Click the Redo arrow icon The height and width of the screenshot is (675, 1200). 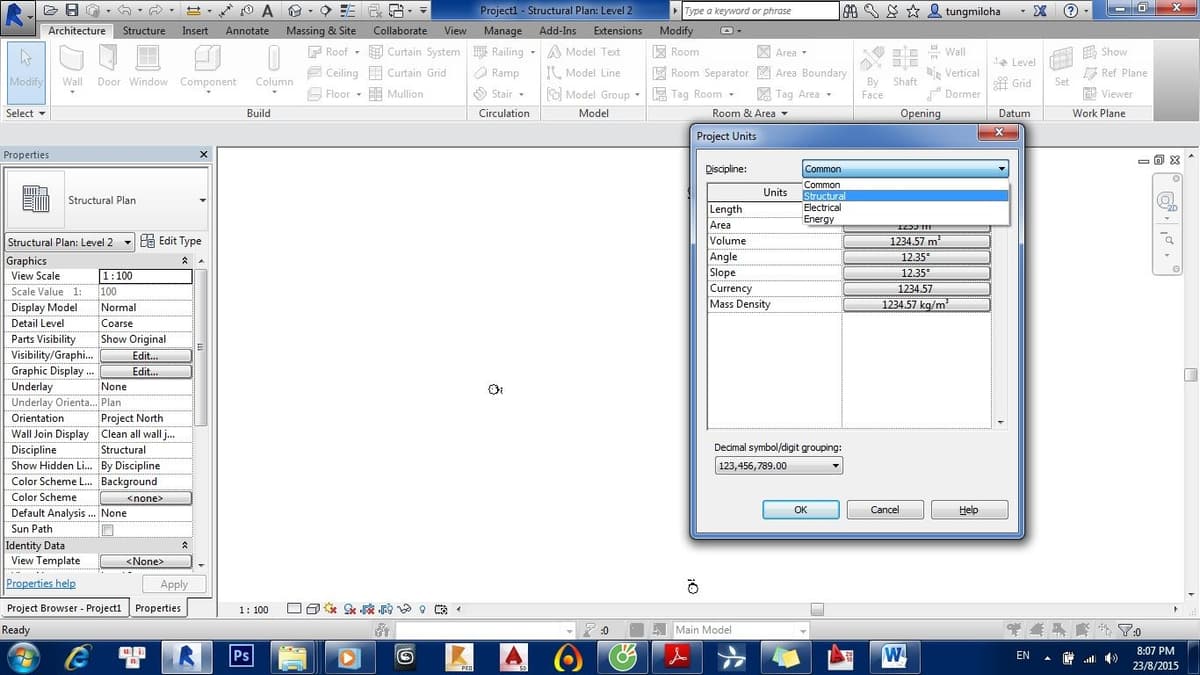pos(157,10)
